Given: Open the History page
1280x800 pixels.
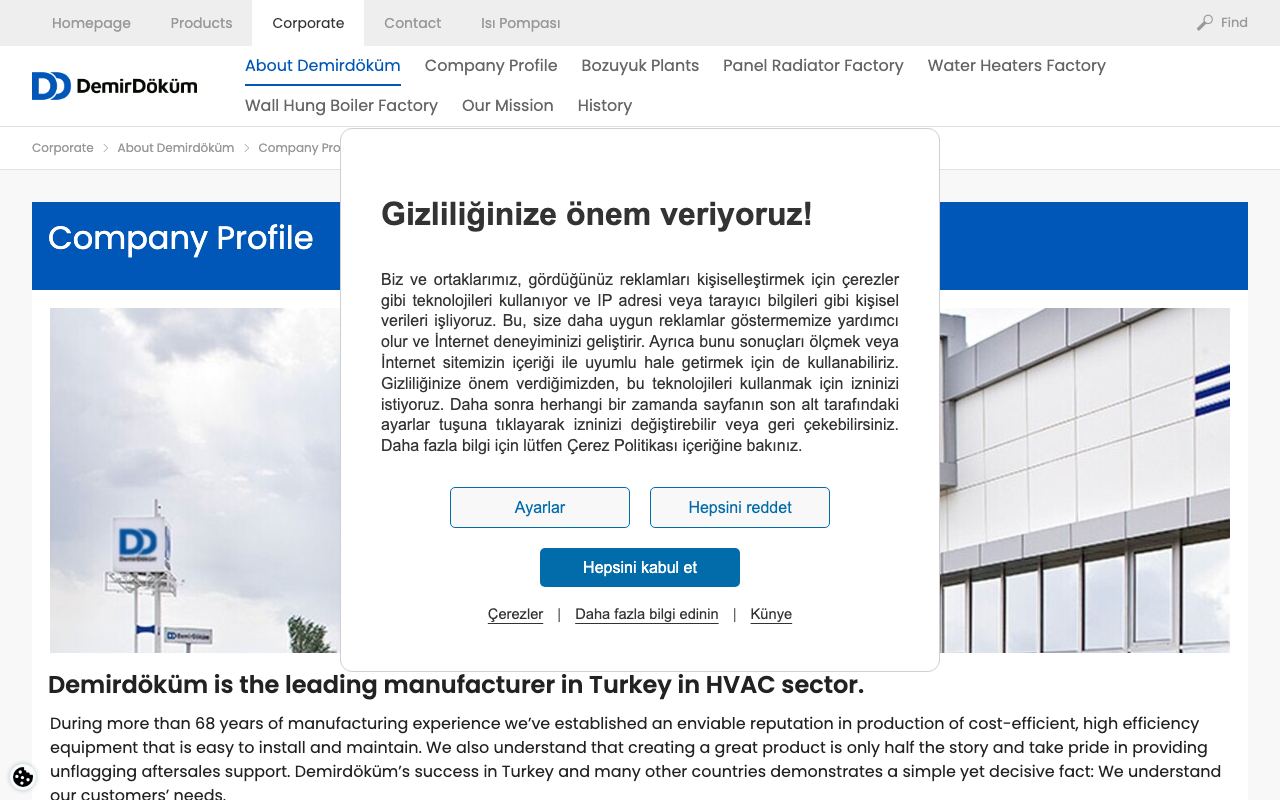Looking at the screenshot, I should (604, 106).
